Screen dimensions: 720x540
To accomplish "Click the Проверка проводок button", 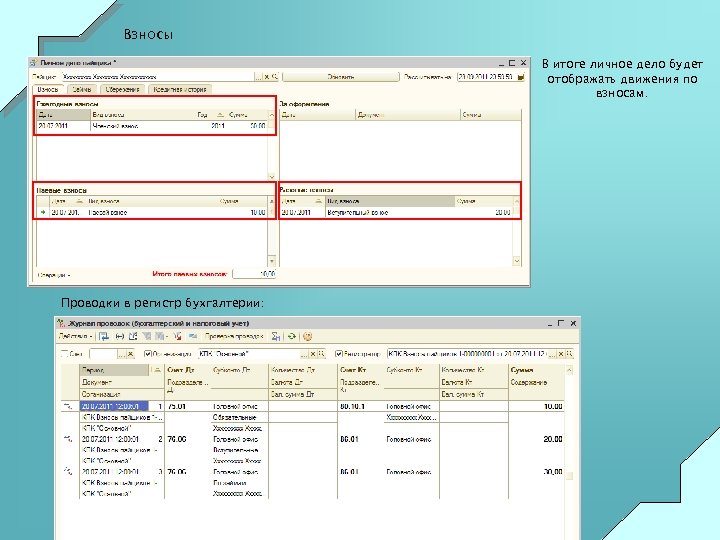I will tap(233, 337).
